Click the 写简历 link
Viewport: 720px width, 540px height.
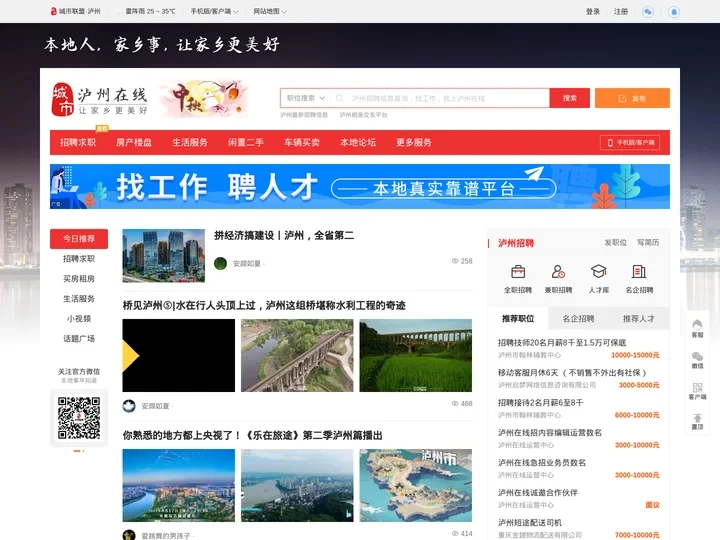648,242
